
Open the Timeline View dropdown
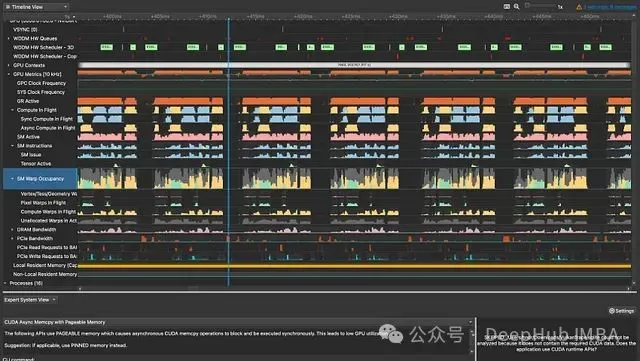[36, 7]
